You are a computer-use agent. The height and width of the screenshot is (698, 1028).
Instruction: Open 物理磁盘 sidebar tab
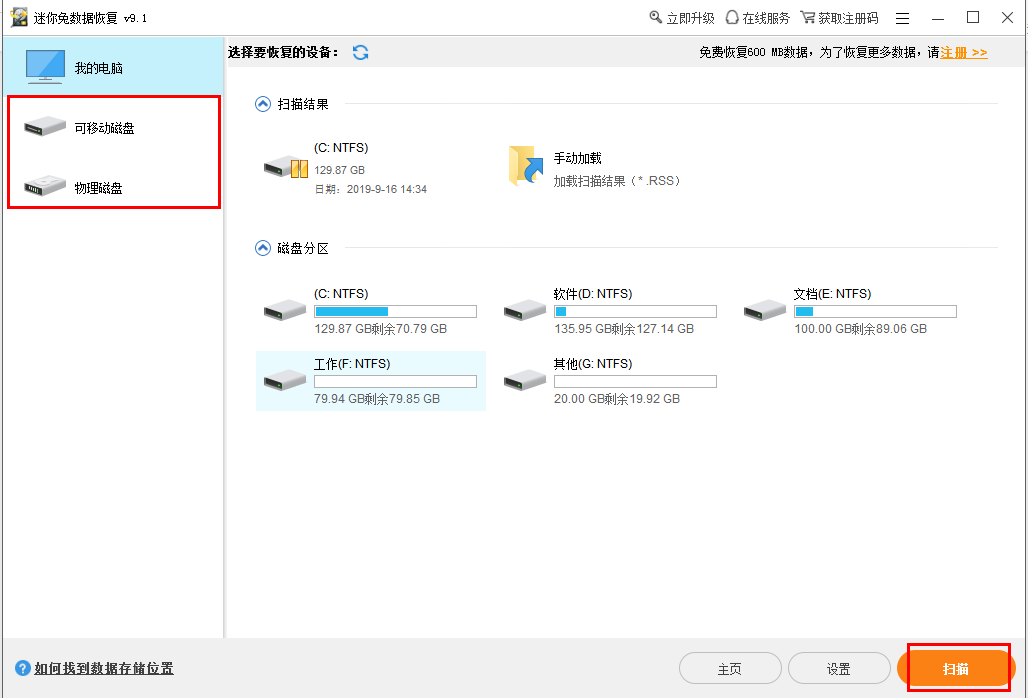click(x=113, y=187)
